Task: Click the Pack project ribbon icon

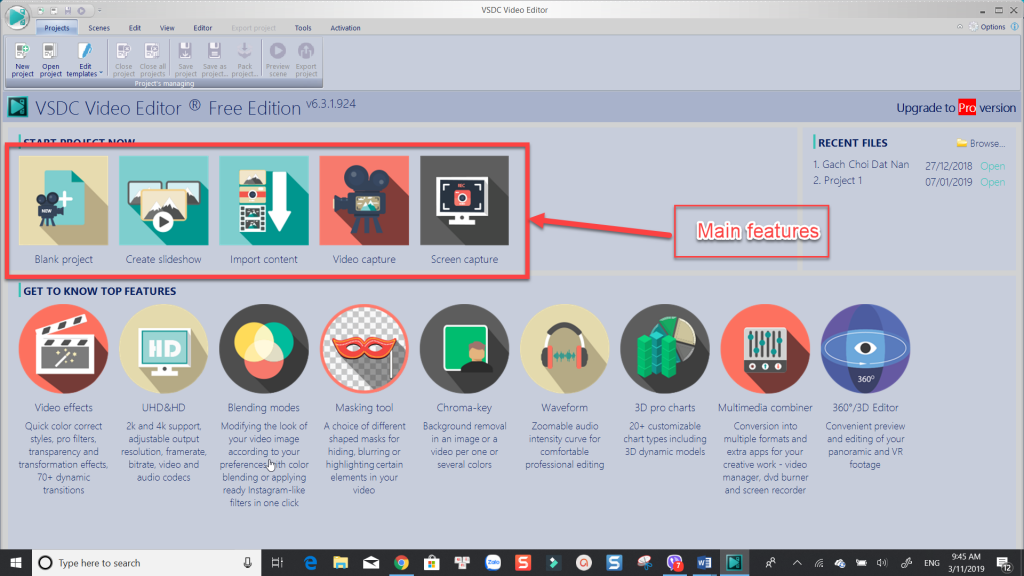Action: pyautogui.click(x=244, y=60)
